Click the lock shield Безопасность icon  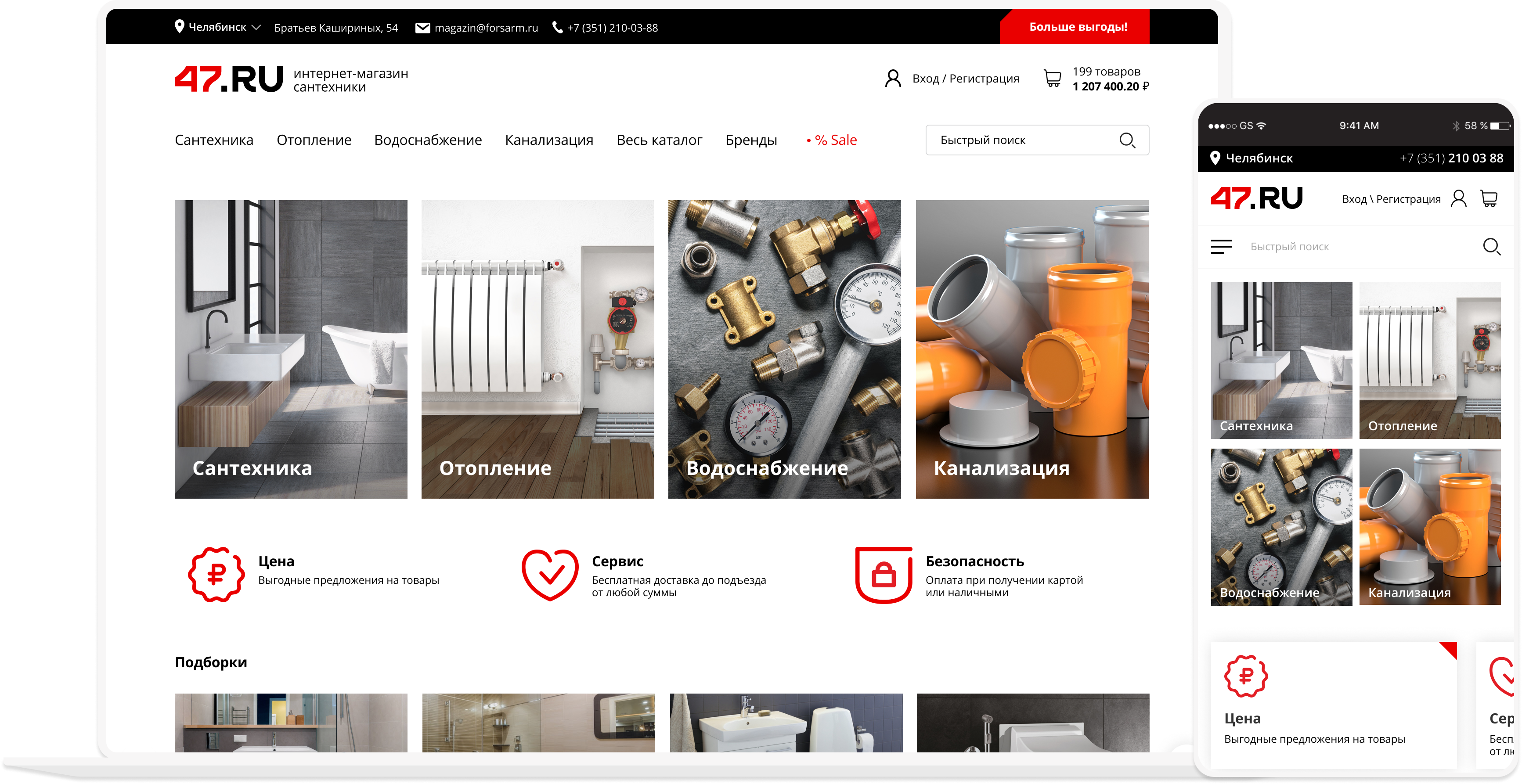(x=884, y=574)
